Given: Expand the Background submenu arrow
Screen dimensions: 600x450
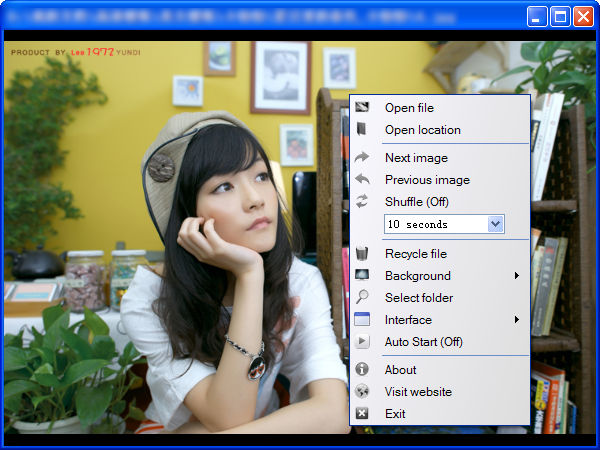Looking at the screenshot, I should (517, 276).
